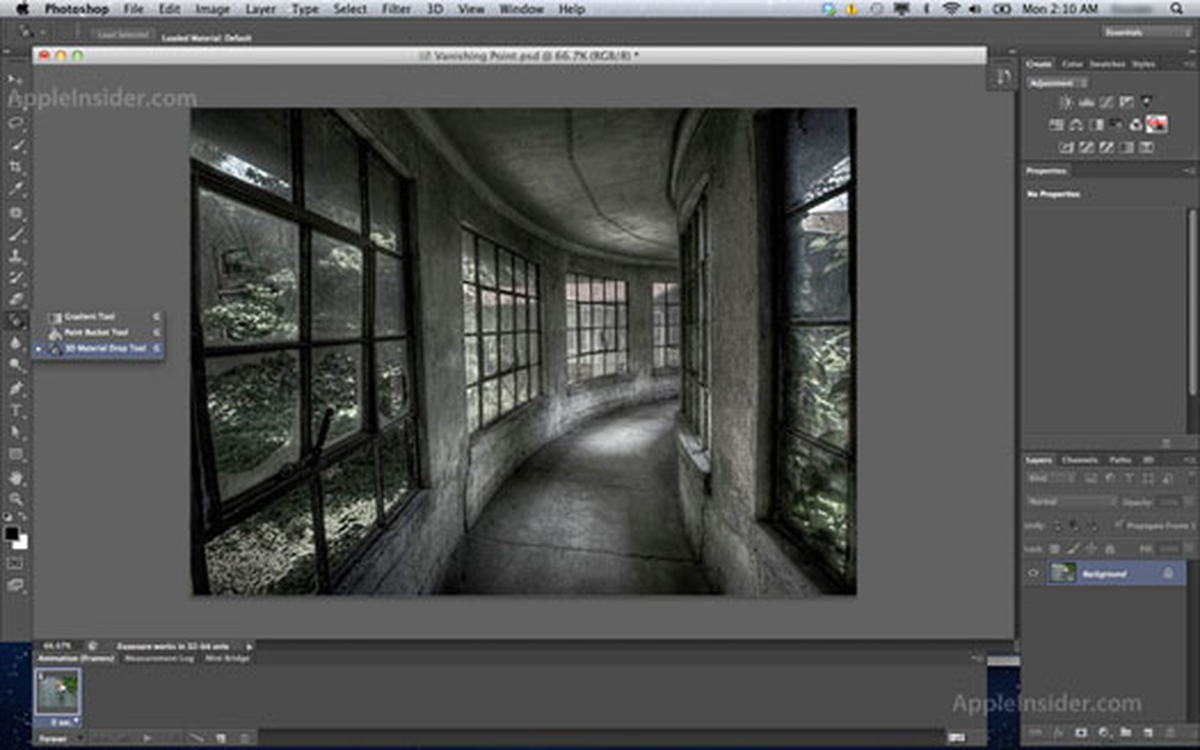This screenshot has width=1200, height=750.
Task: Select animation frame 1 thumbnail
Action: 58,691
